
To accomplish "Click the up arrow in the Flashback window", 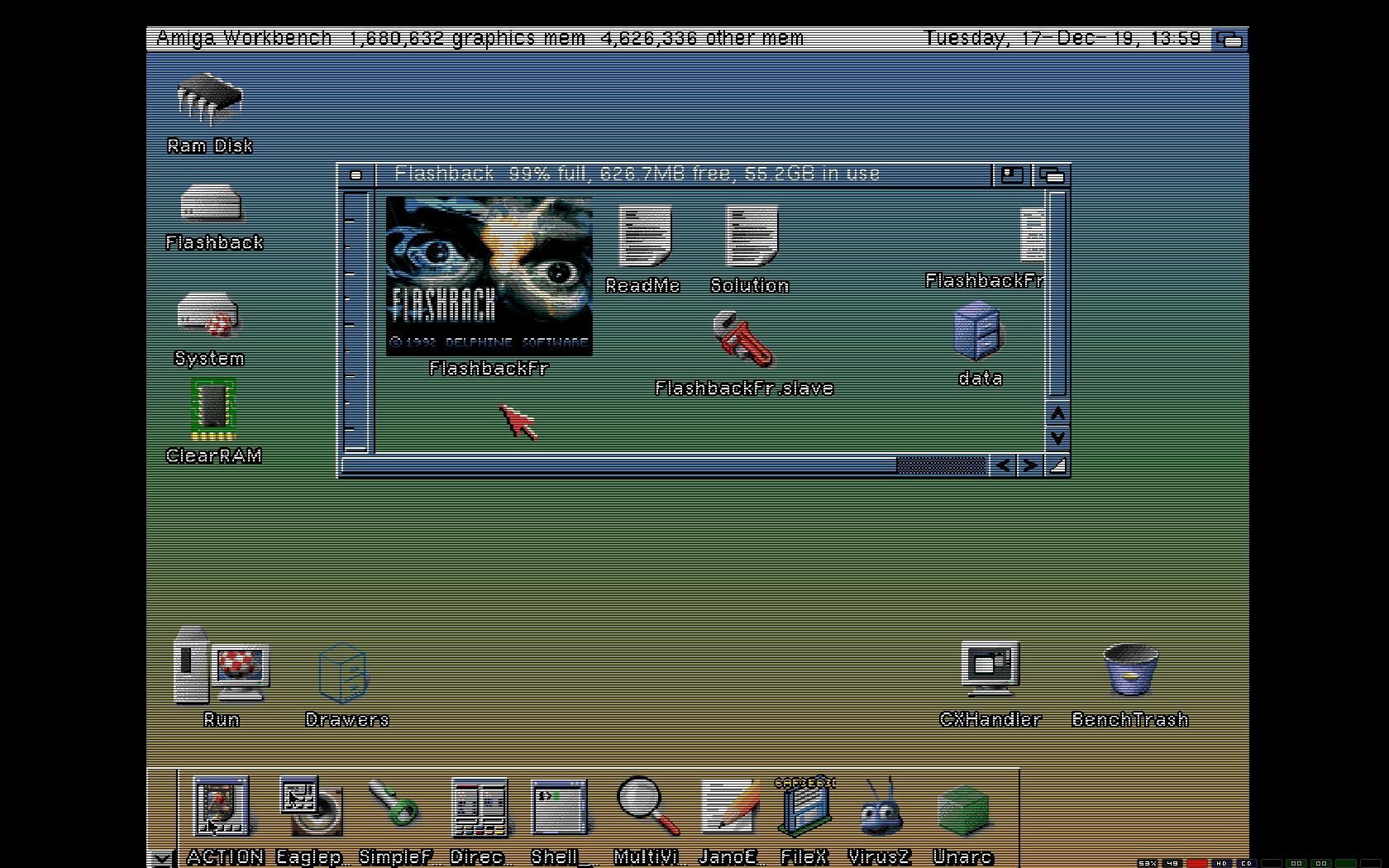I will [1057, 413].
